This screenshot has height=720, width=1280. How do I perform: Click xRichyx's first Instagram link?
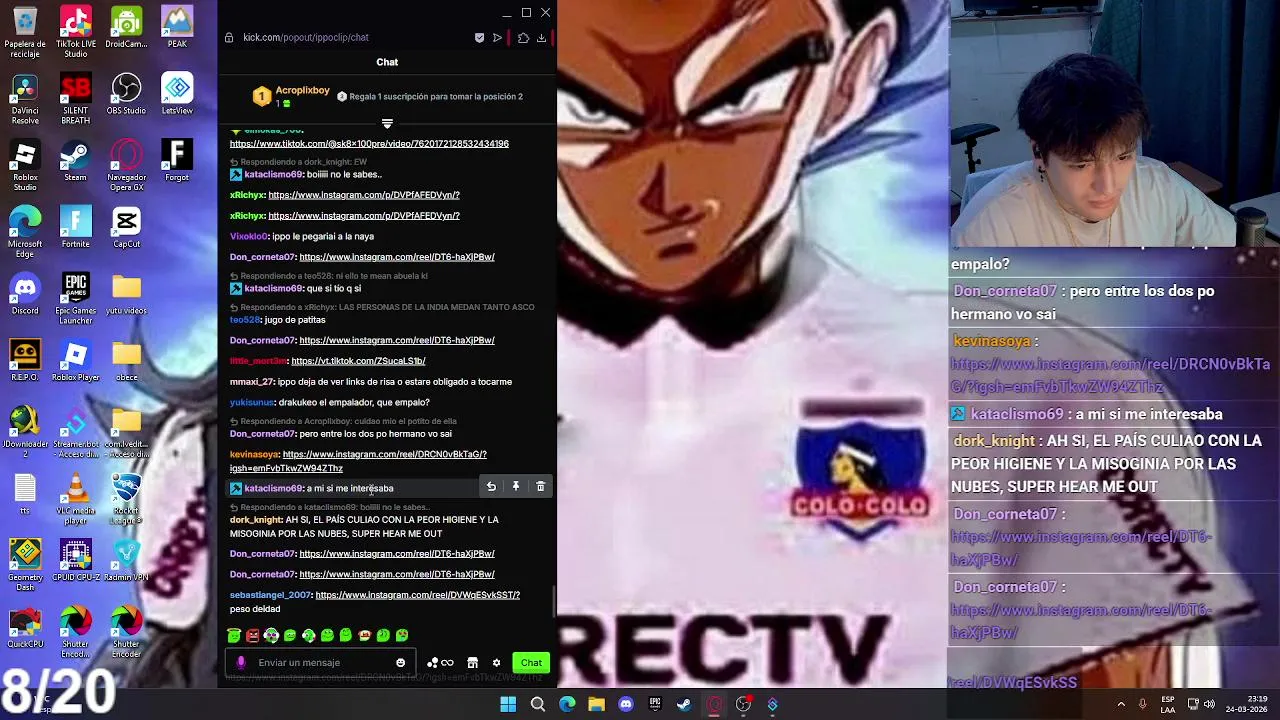click(364, 195)
